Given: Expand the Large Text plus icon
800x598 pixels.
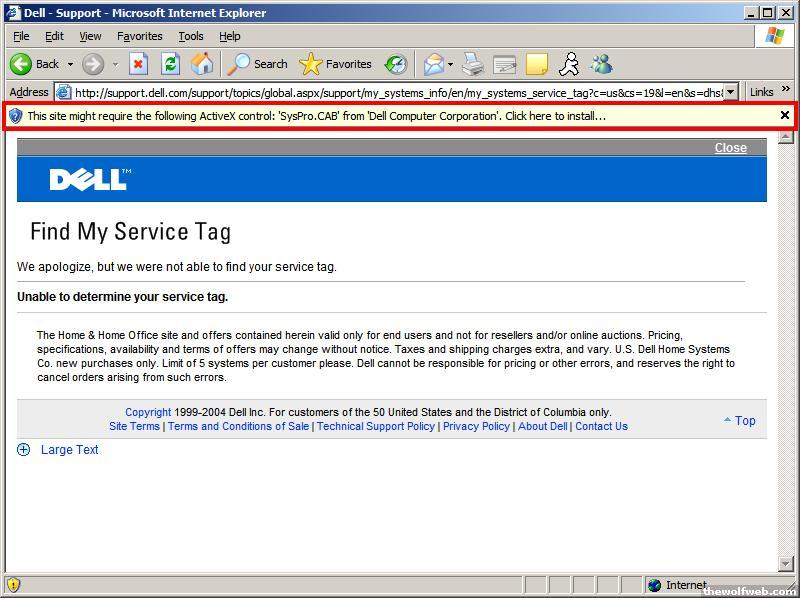Looking at the screenshot, I should point(24,450).
